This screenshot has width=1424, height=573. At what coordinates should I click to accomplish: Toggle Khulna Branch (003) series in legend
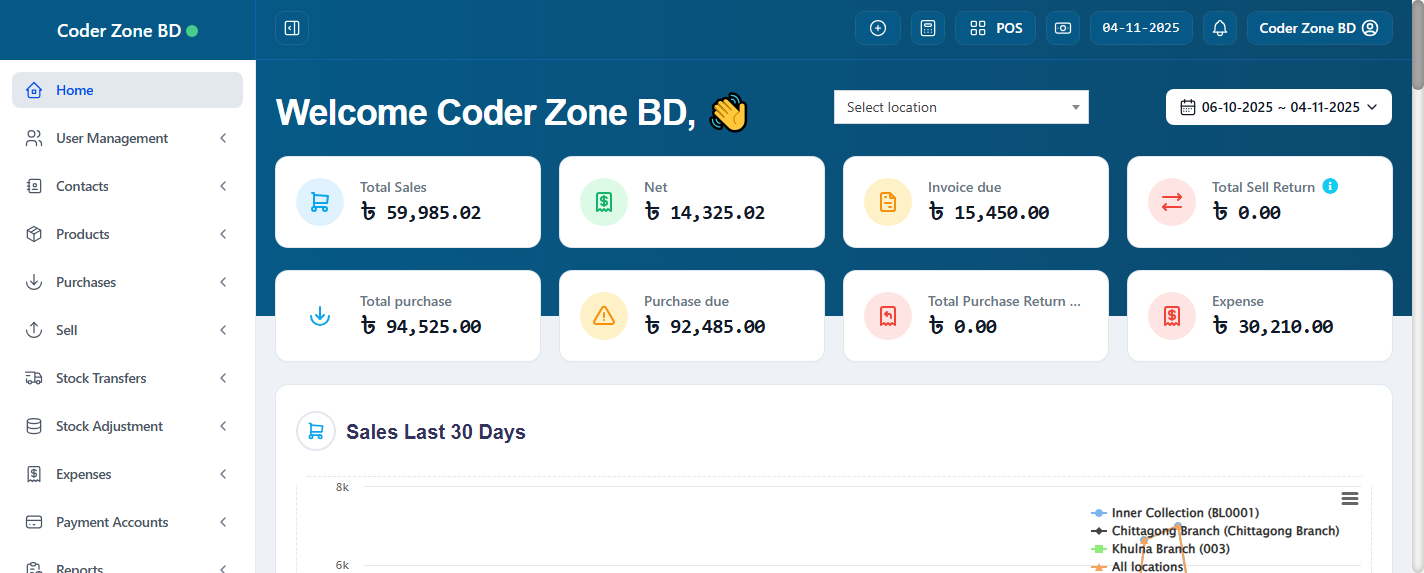click(1170, 549)
